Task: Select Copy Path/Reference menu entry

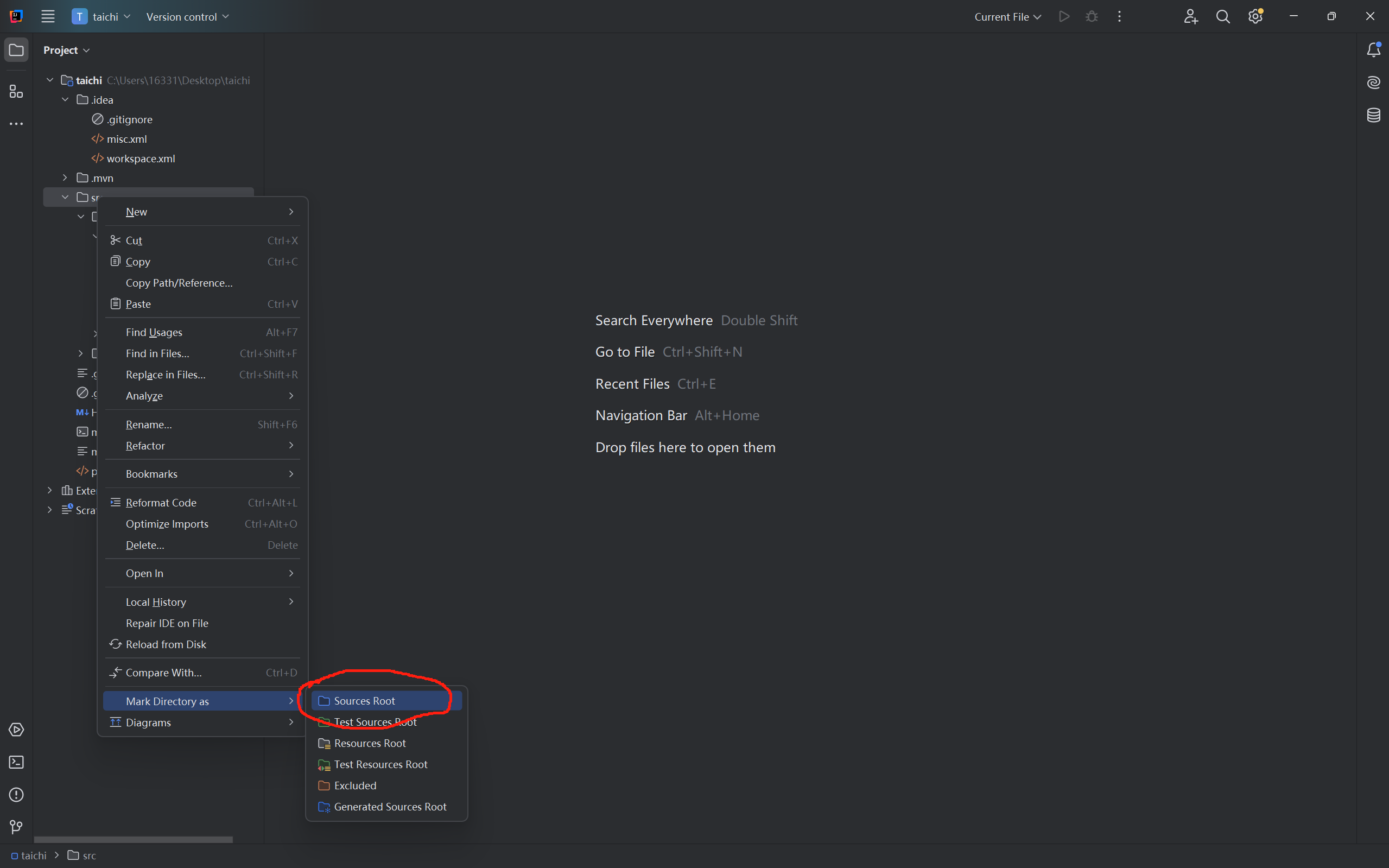Action: coord(179,282)
